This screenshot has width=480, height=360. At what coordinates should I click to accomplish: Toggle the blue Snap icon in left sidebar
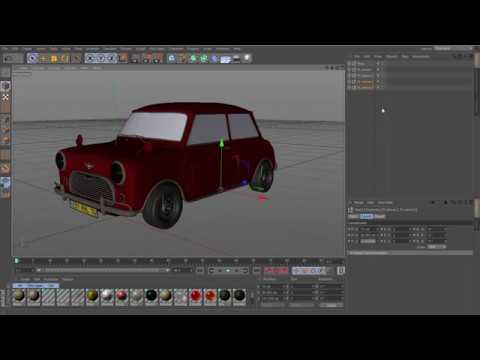coord(6,182)
